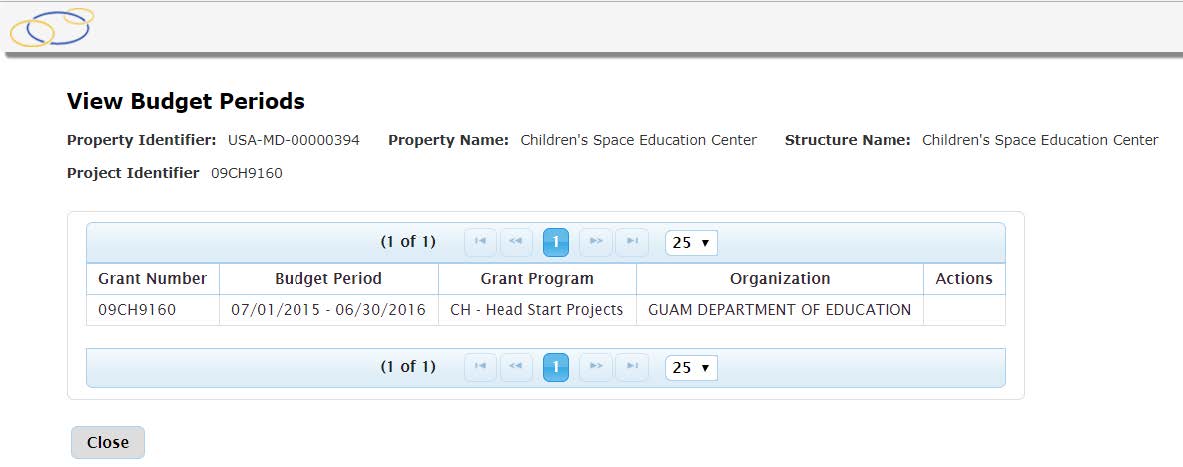Open rows-per-page dropdown above the table
The height and width of the screenshot is (467, 1183).
tap(691, 243)
